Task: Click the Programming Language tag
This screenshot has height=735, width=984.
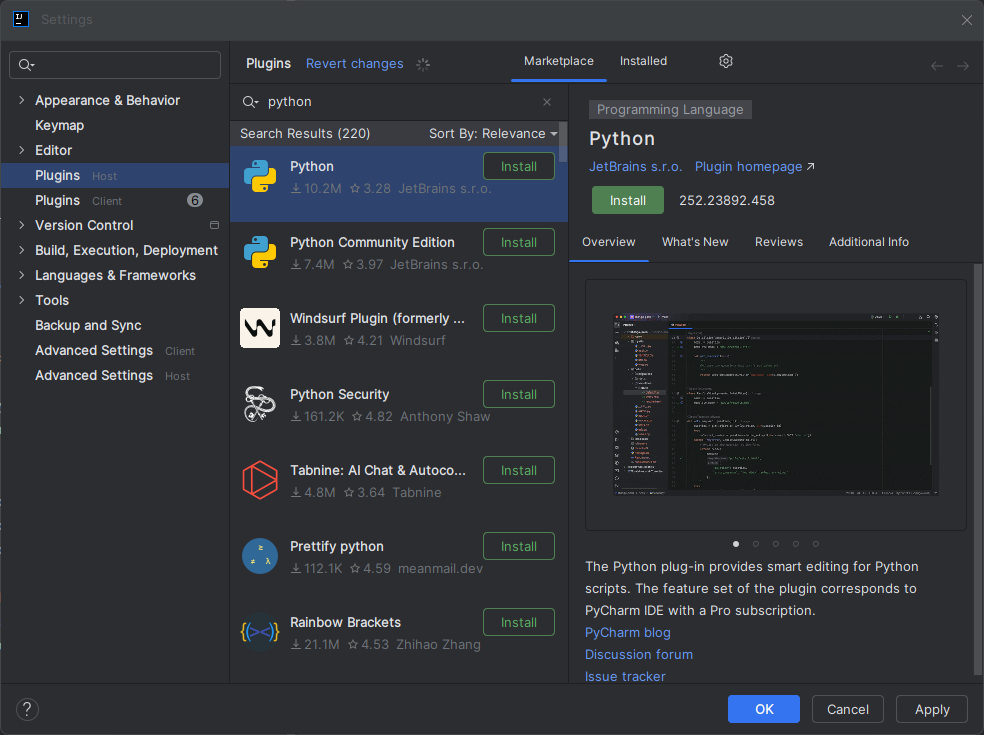Action: [x=670, y=109]
